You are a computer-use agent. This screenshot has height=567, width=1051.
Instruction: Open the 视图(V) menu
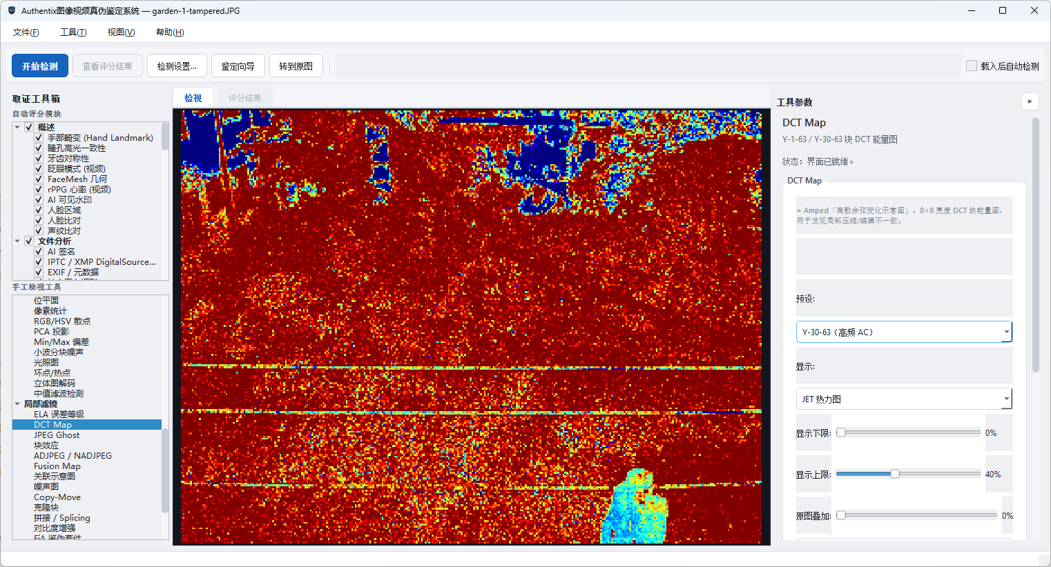121,32
